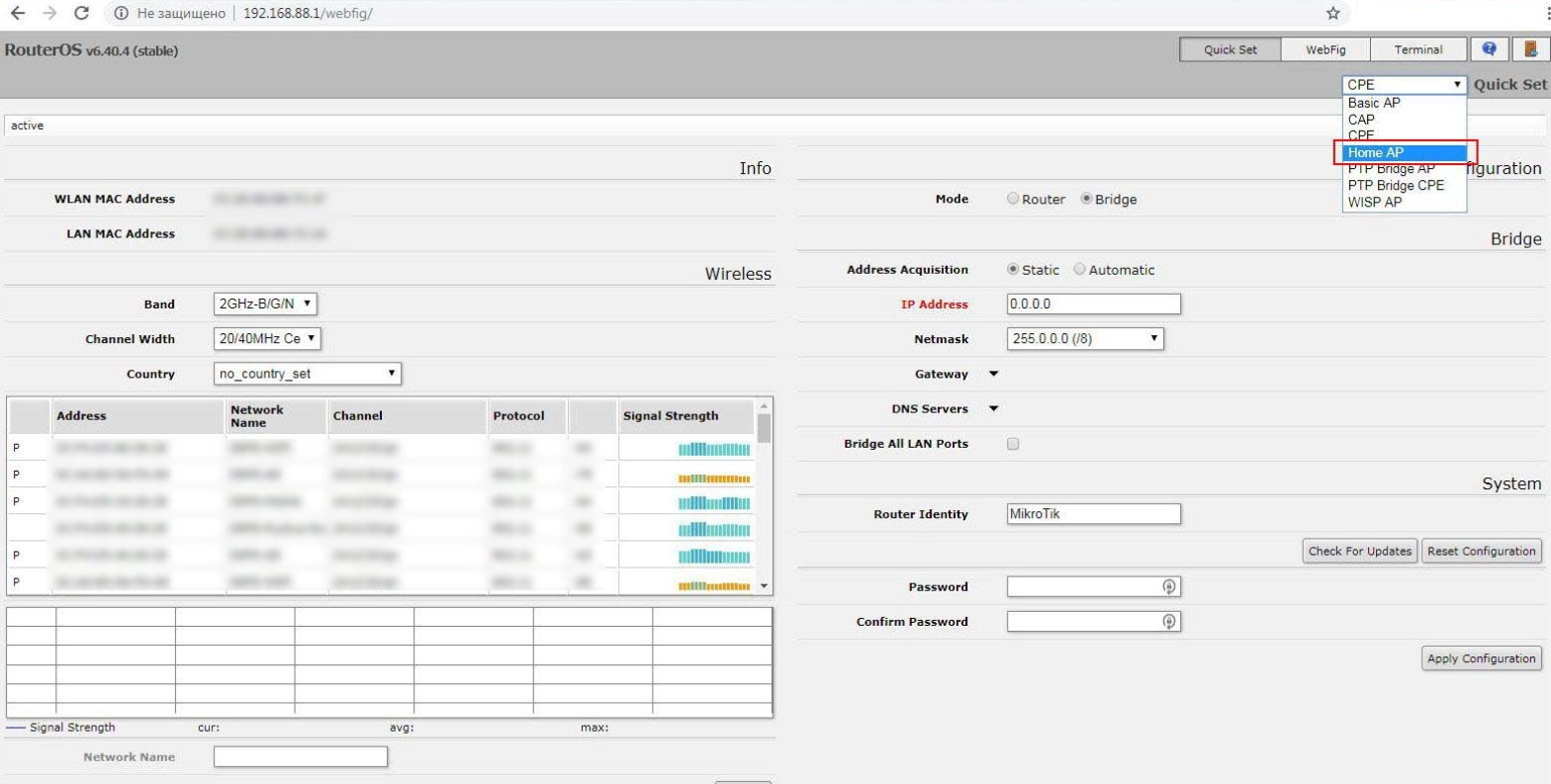Click the Quick Set mode CPE combo box
This screenshot has height=784, width=1551.
[1405, 85]
